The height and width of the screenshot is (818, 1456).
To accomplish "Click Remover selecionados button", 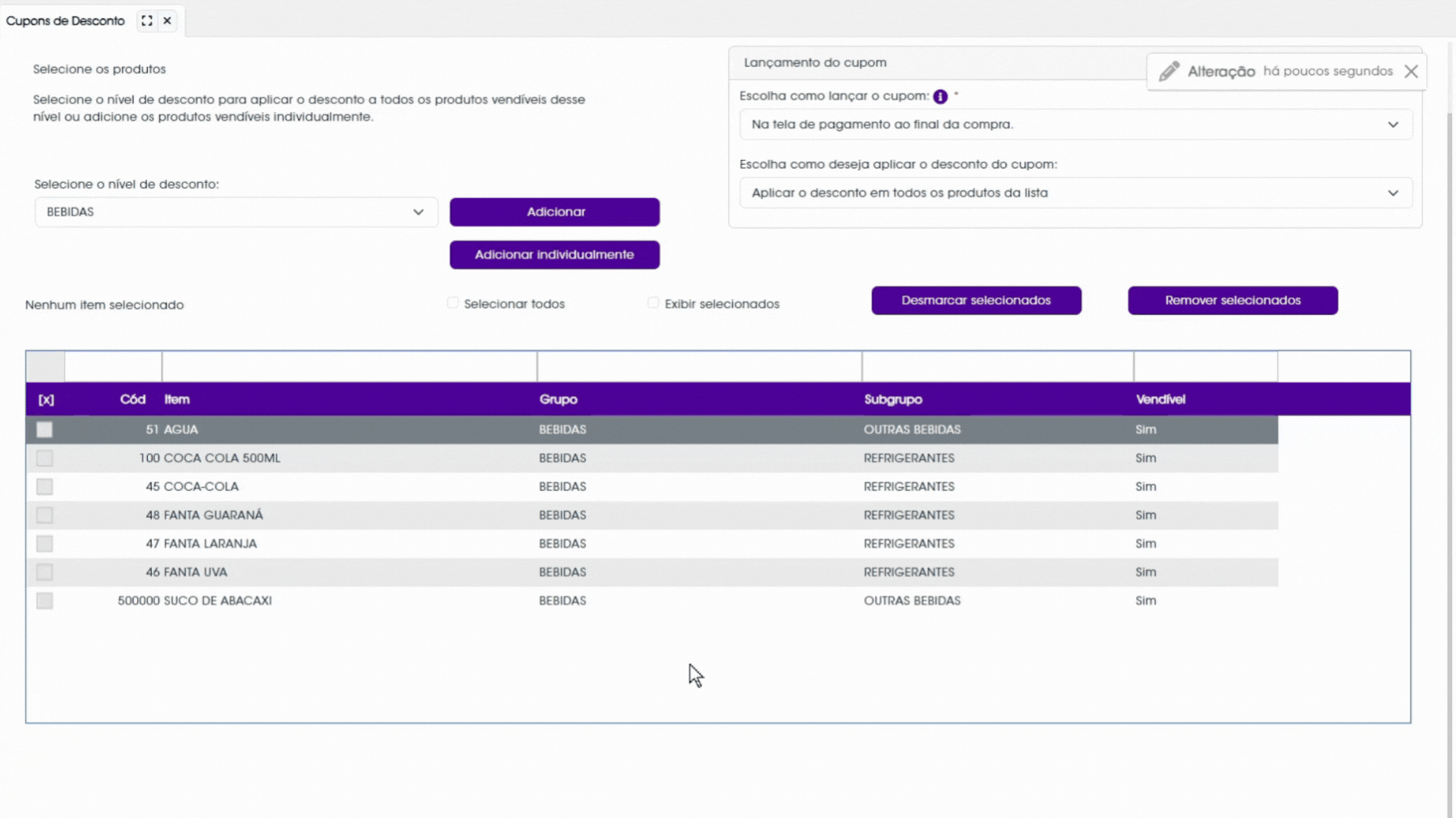I will (x=1233, y=300).
